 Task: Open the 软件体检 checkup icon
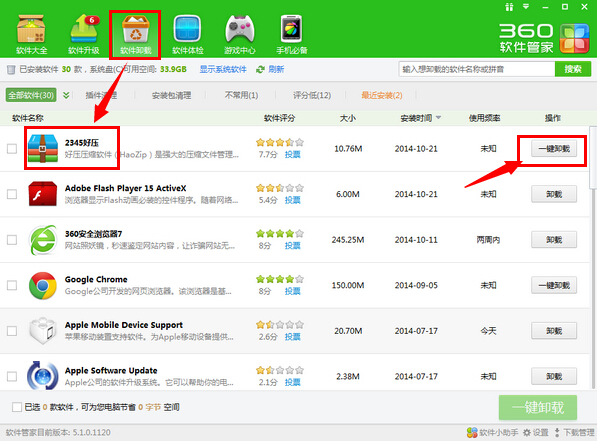click(x=188, y=34)
